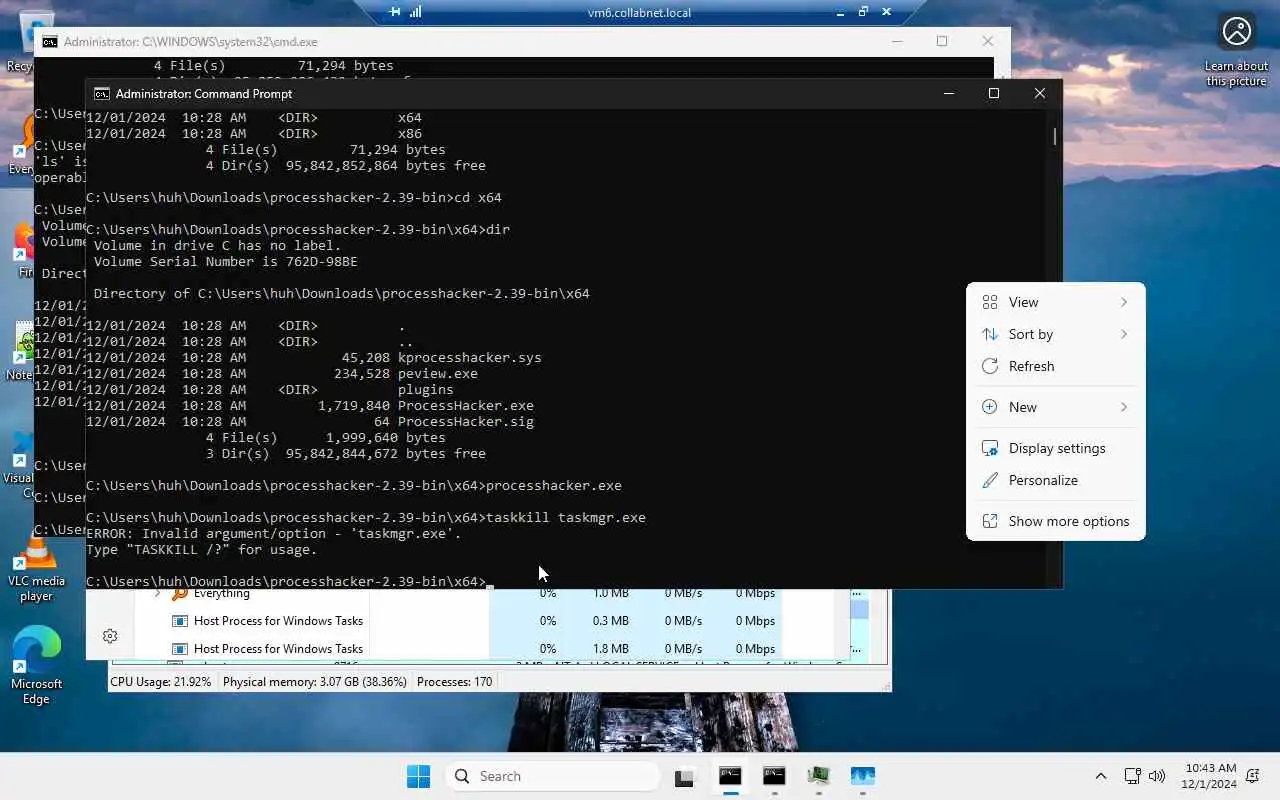
Task: Click peview.exe in the directory listing
Action: (x=437, y=373)
